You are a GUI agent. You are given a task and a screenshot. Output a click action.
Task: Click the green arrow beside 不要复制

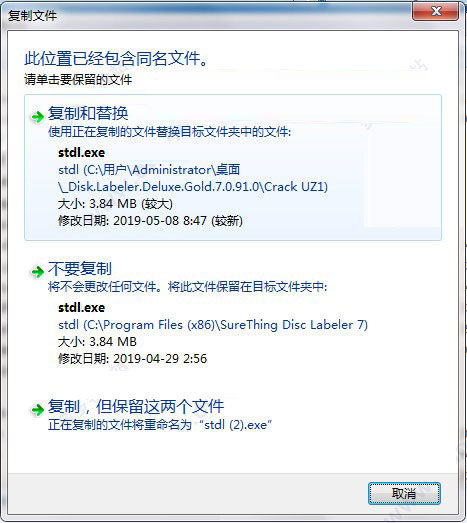[x=38, y=272]
